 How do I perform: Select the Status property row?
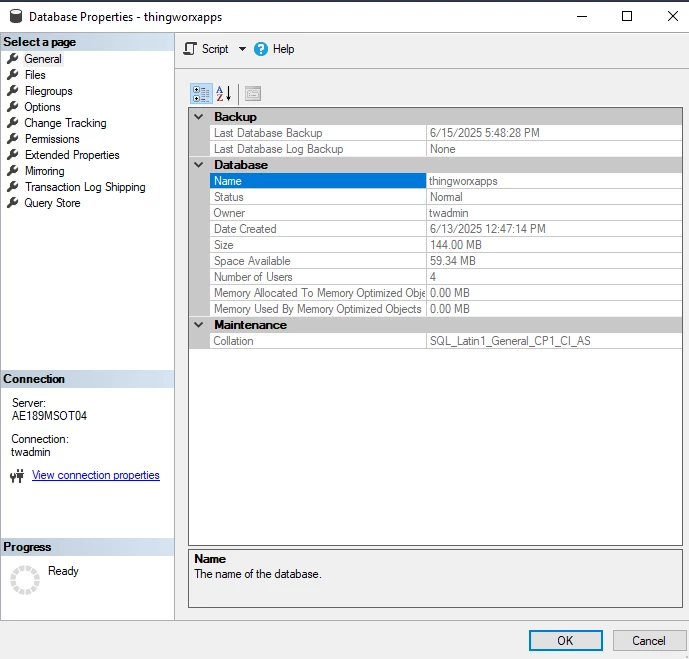click(x=446, y=197)
